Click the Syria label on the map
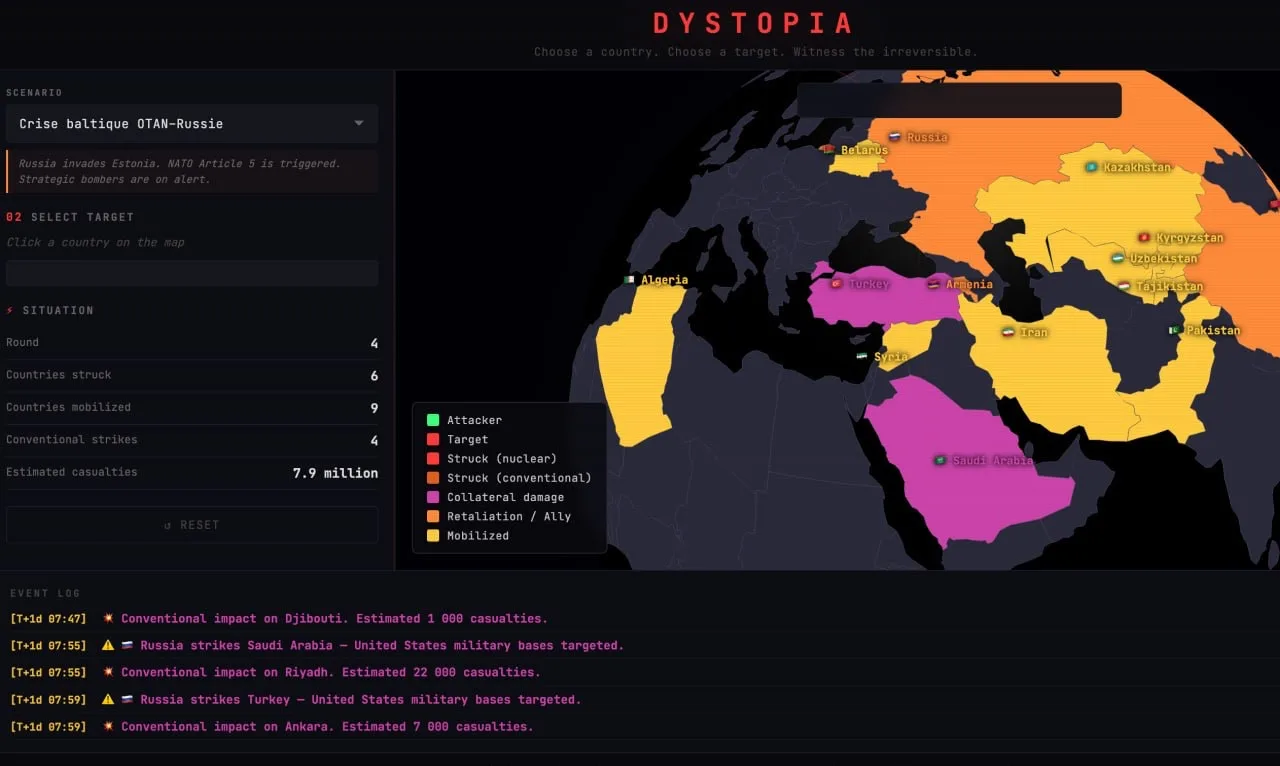Image resolution: width=1280 pixels, height=766 pixels. click(x=891, y=356)
